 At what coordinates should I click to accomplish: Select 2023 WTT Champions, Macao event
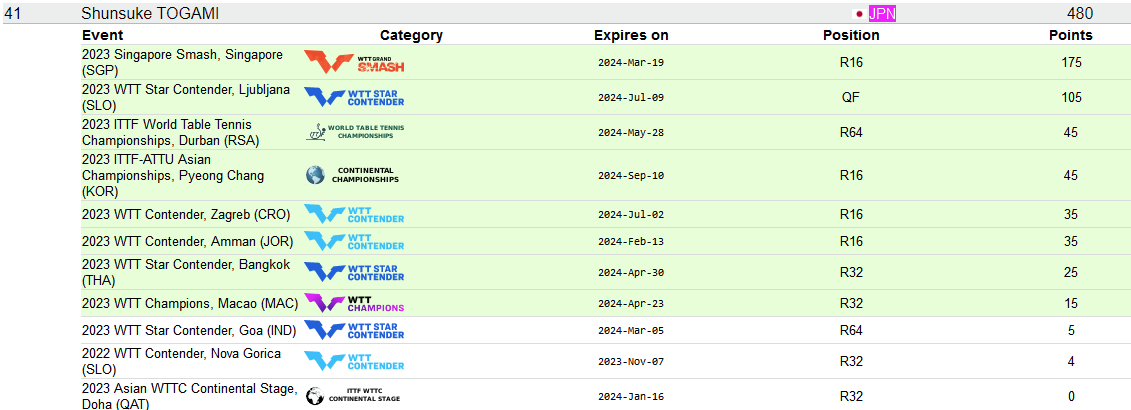(190, 303)
